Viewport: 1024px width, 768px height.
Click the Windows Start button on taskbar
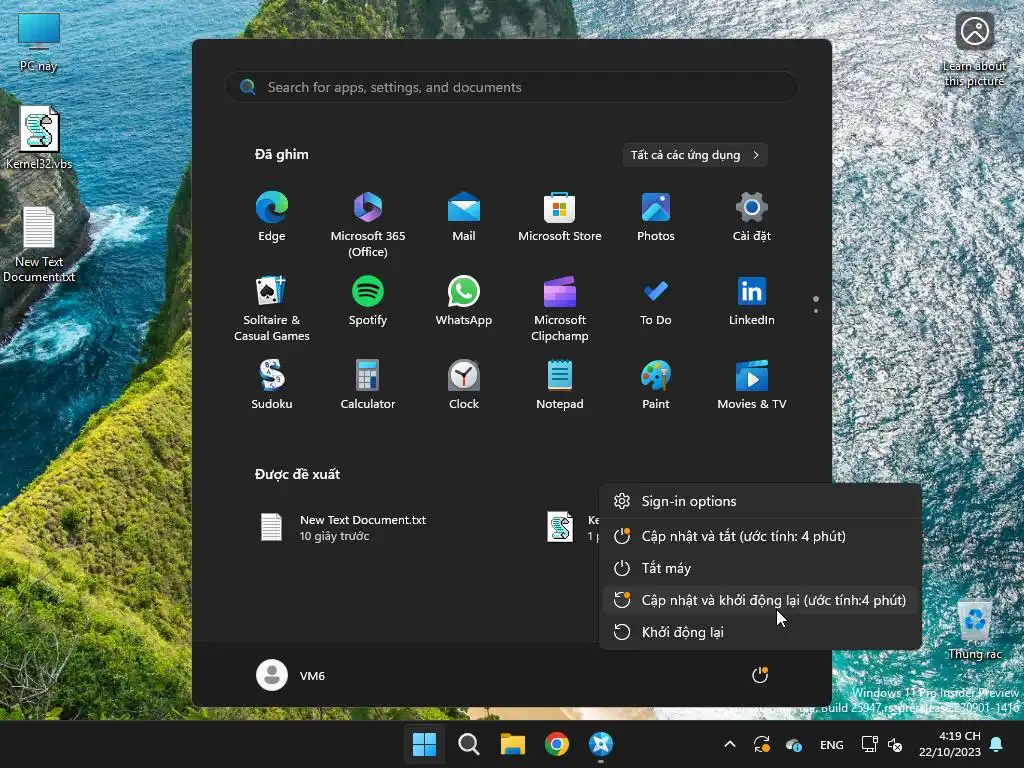pyautogui.click(x=424, y=744)
